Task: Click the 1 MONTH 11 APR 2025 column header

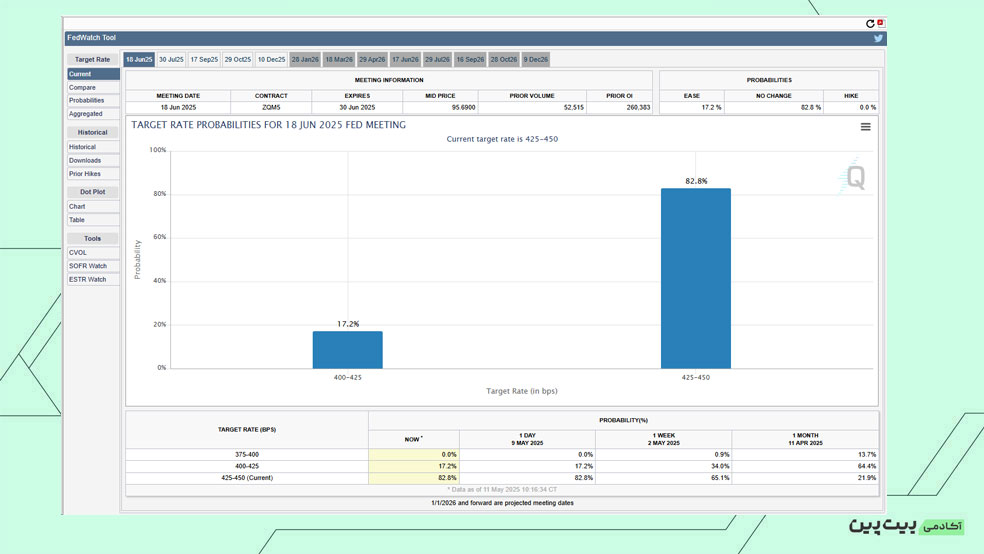Action: click(x=805, y=439)
